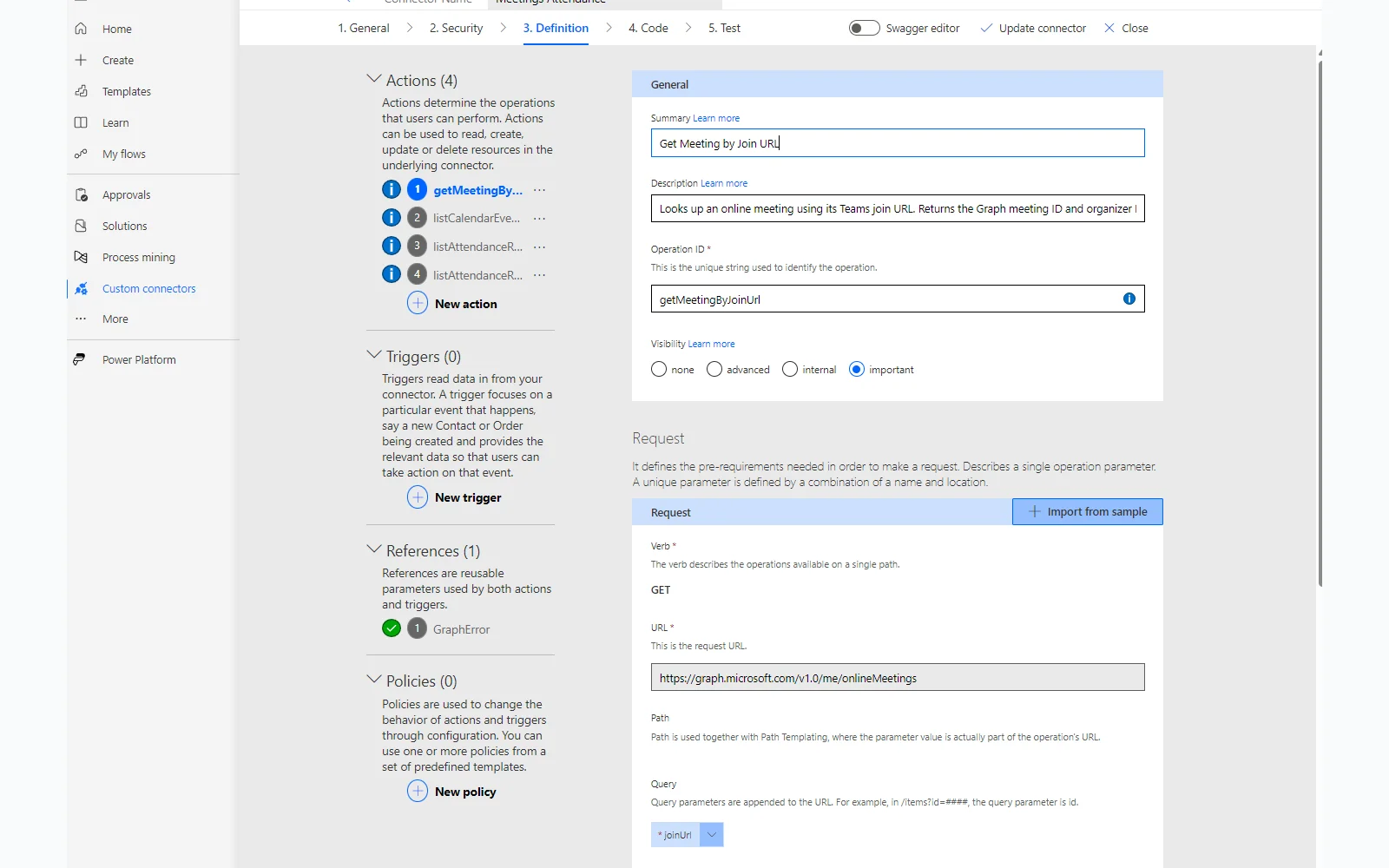
Task: Select the important visibility radio button
Action: tap(857, 369)
